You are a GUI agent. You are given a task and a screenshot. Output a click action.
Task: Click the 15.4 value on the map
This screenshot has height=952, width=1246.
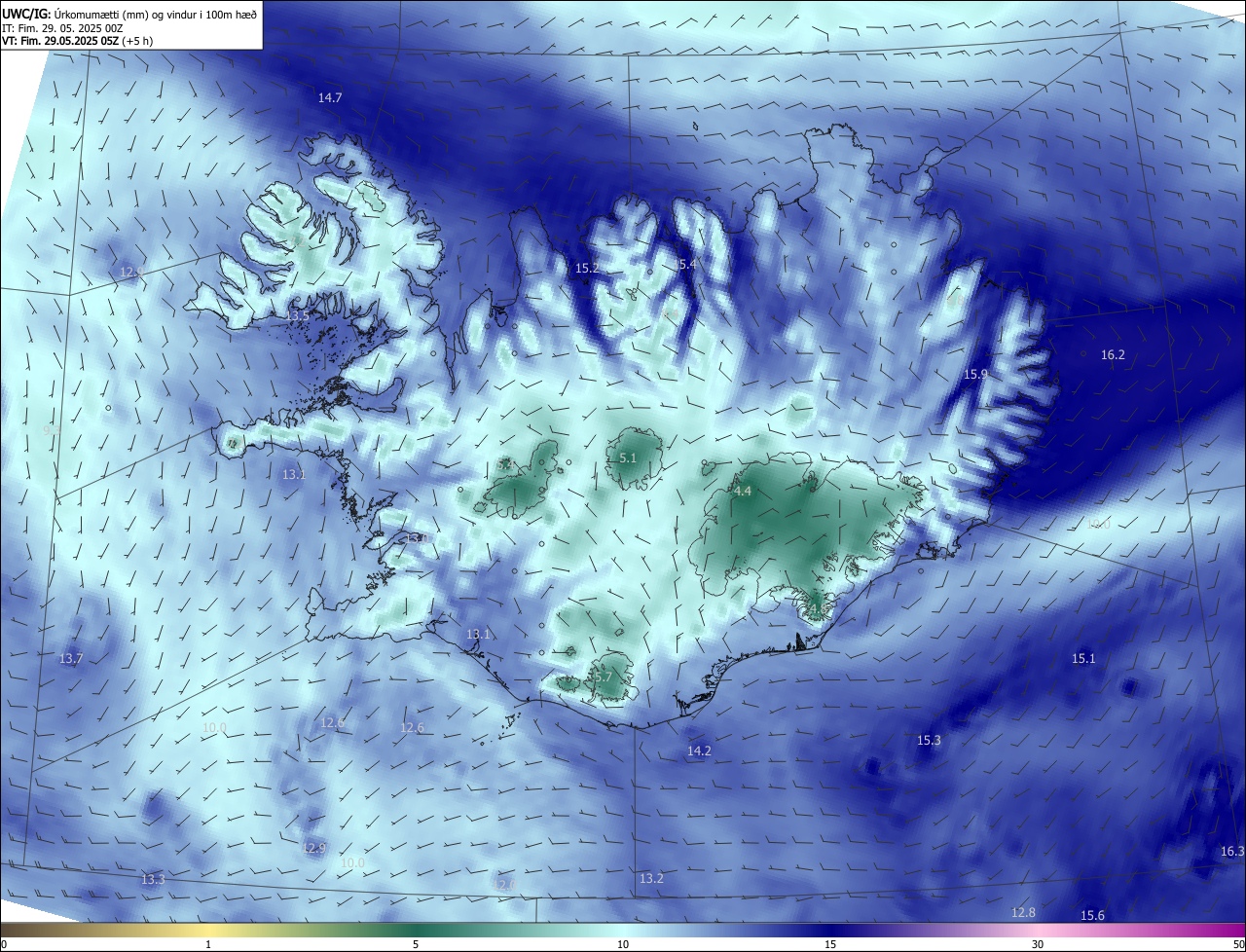coord(685,265)
